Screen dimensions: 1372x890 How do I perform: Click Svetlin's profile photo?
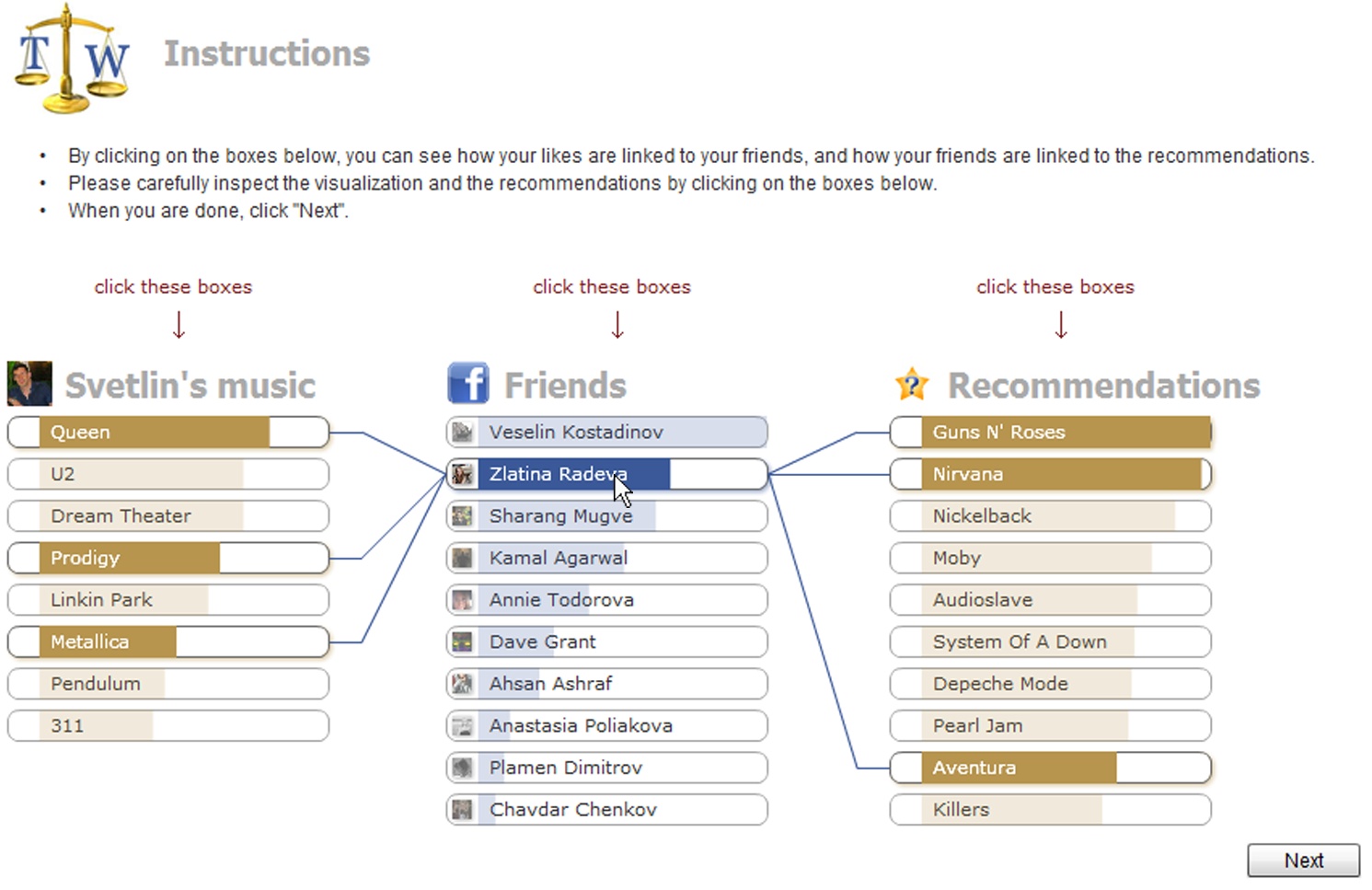[29, 384]
